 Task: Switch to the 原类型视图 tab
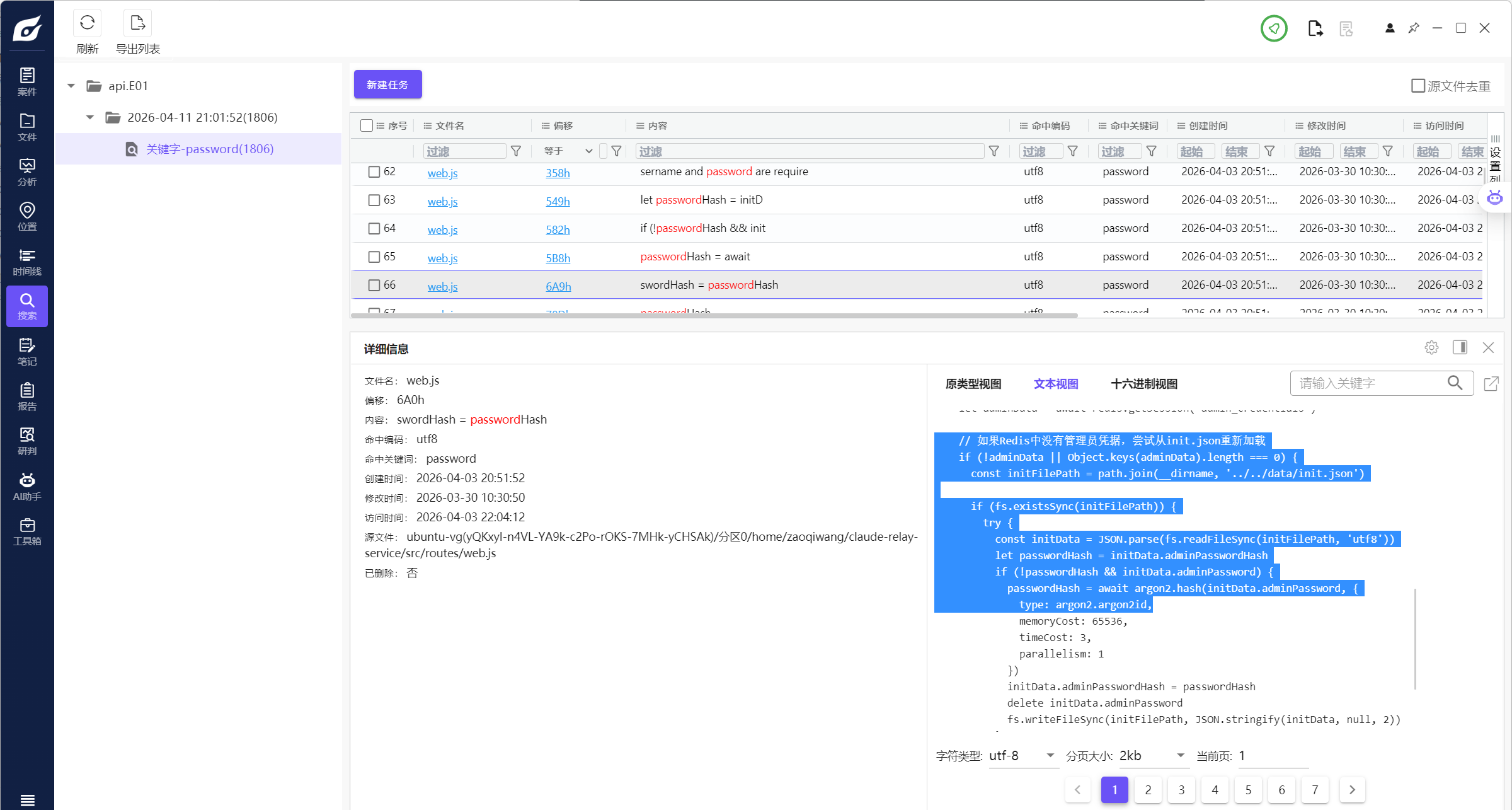tap(973, 384)
